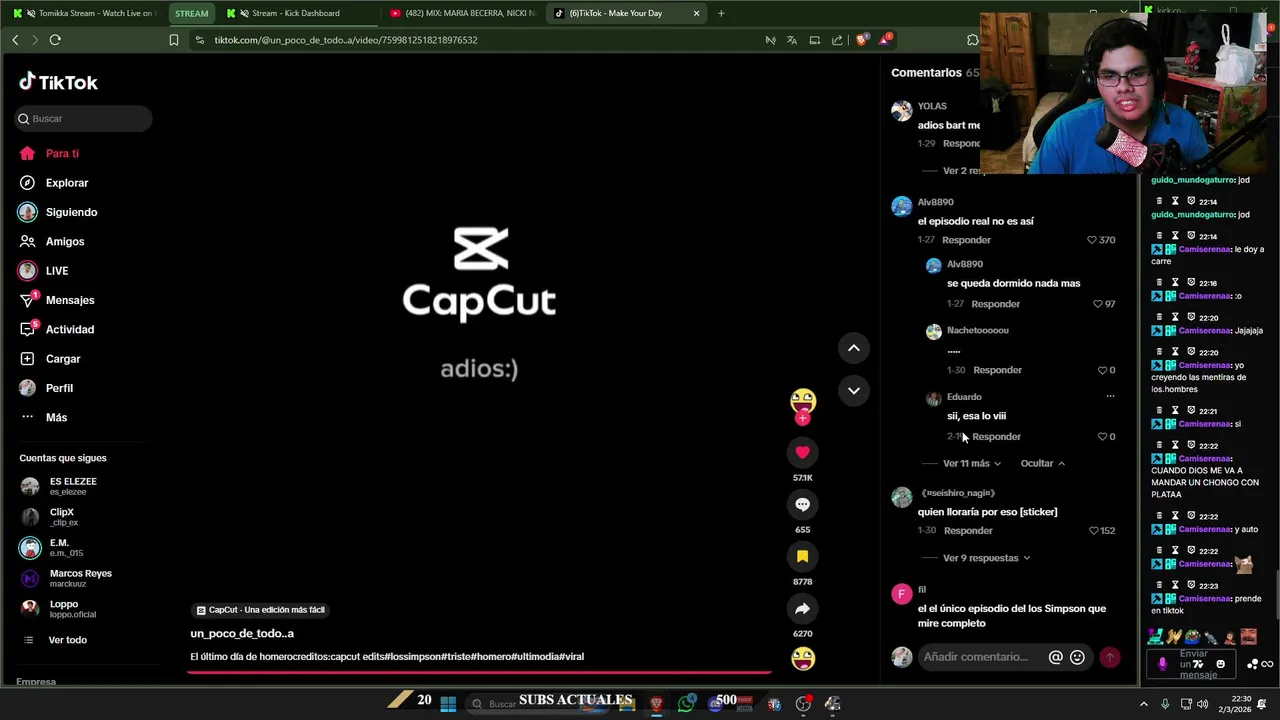Follow creator via red plus on avatar
The image size is (1280, 720).
point(802,418)
